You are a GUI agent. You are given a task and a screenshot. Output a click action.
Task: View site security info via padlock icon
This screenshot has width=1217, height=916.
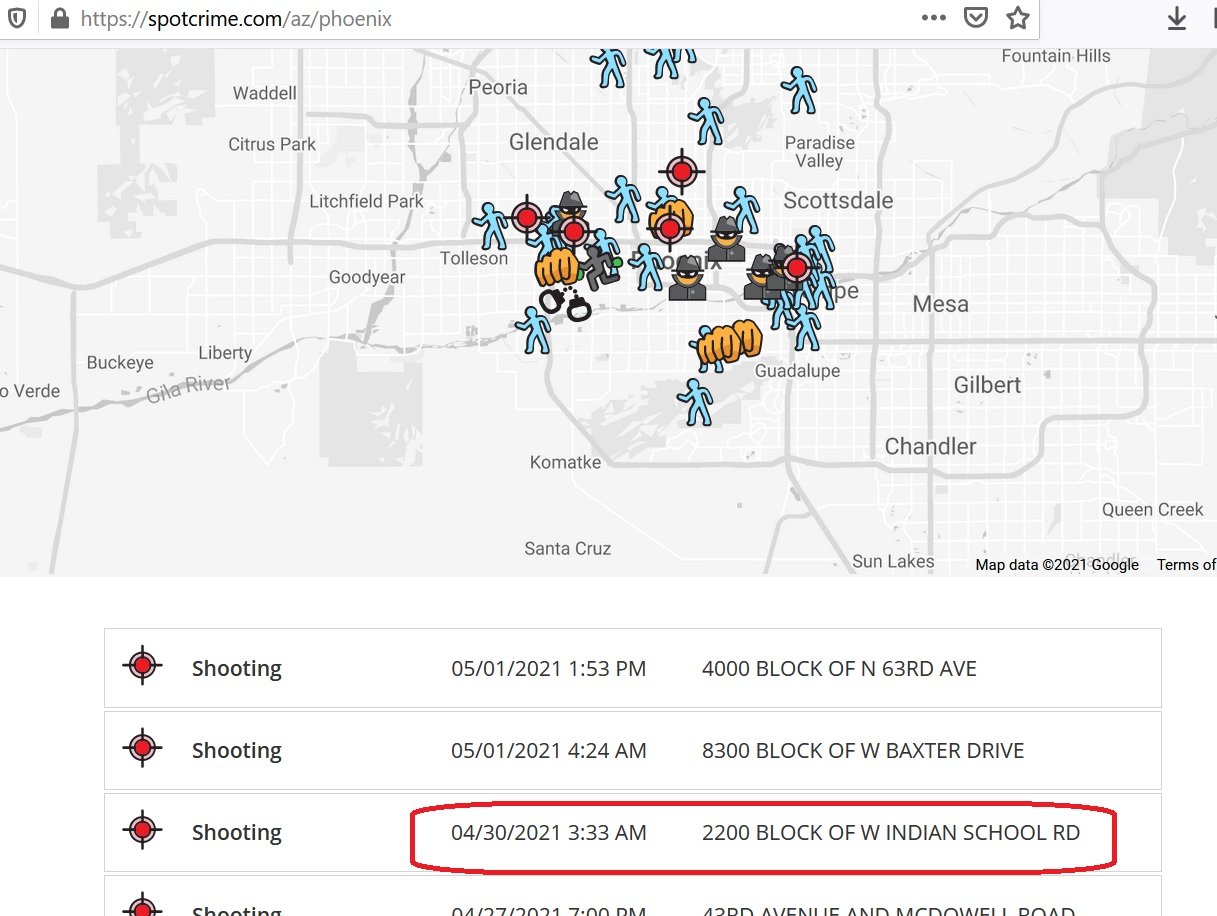[x=59, y=18]
